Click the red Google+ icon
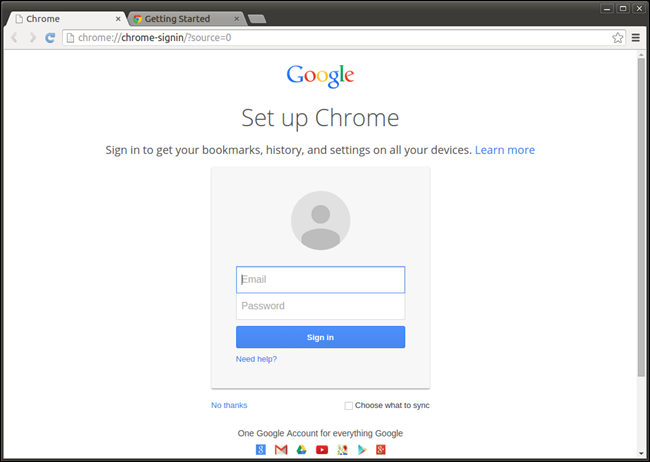The image size is (650, 462). (x=381, y=450)
